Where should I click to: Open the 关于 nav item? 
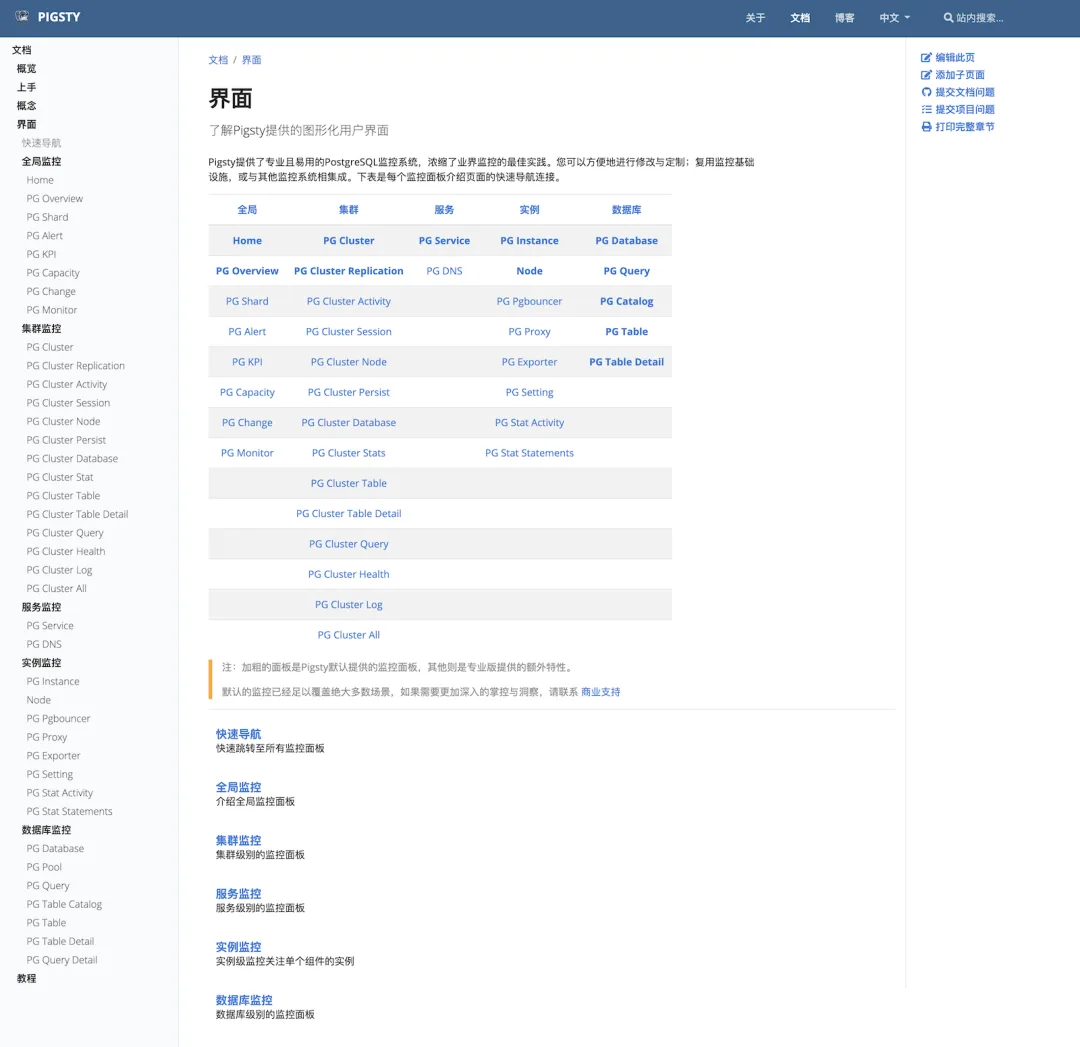coord(755,18)
